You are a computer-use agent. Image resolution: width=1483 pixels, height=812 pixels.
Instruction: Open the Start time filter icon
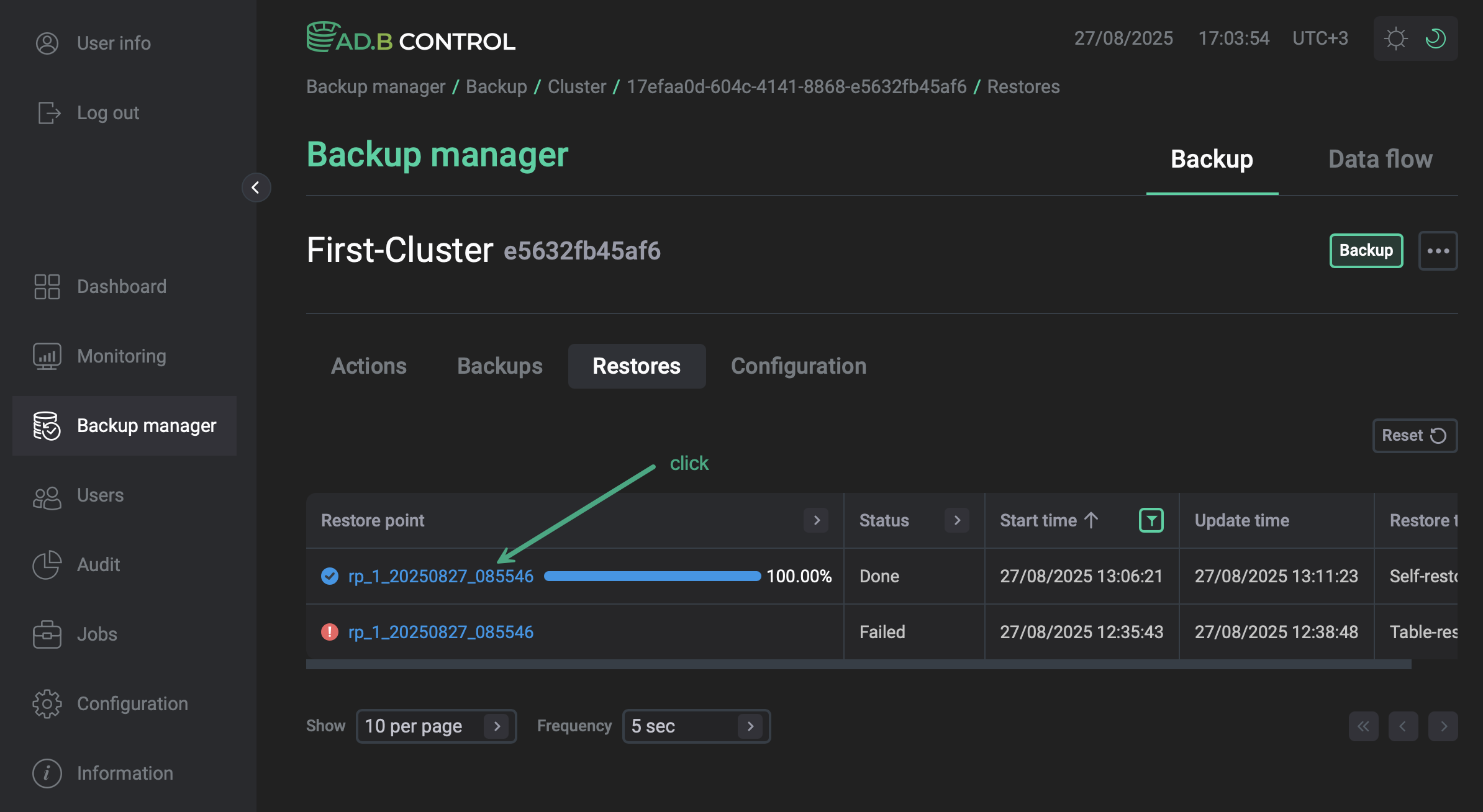pos(1151,520)
